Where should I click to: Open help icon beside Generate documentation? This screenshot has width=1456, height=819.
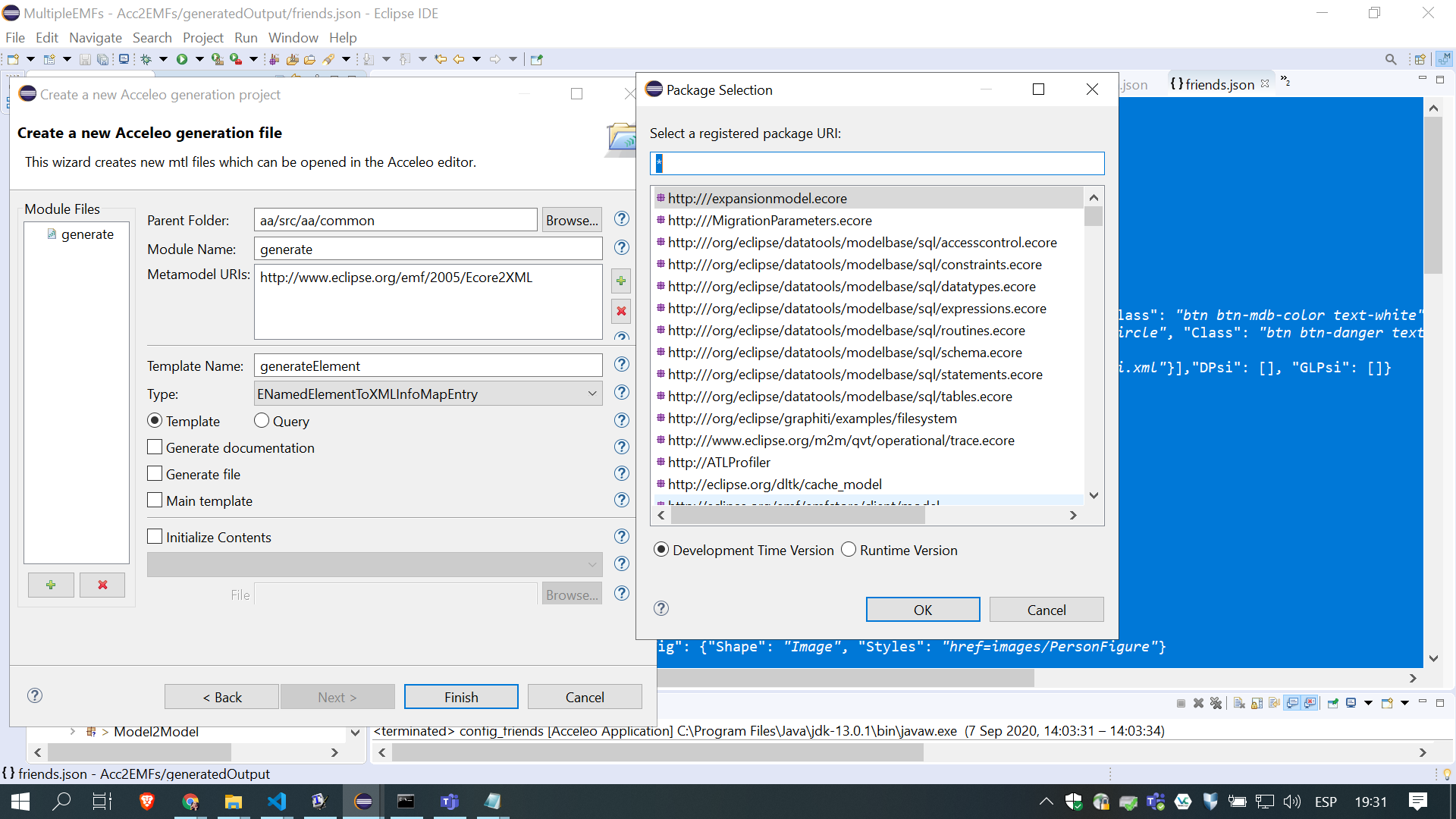[621, 447]
